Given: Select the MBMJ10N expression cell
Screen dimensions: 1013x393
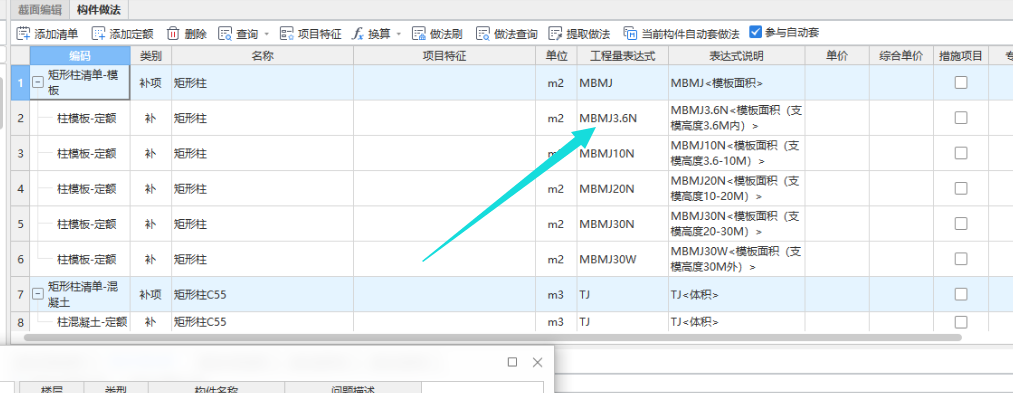Looking at the screenshot, I should [623, 153].
